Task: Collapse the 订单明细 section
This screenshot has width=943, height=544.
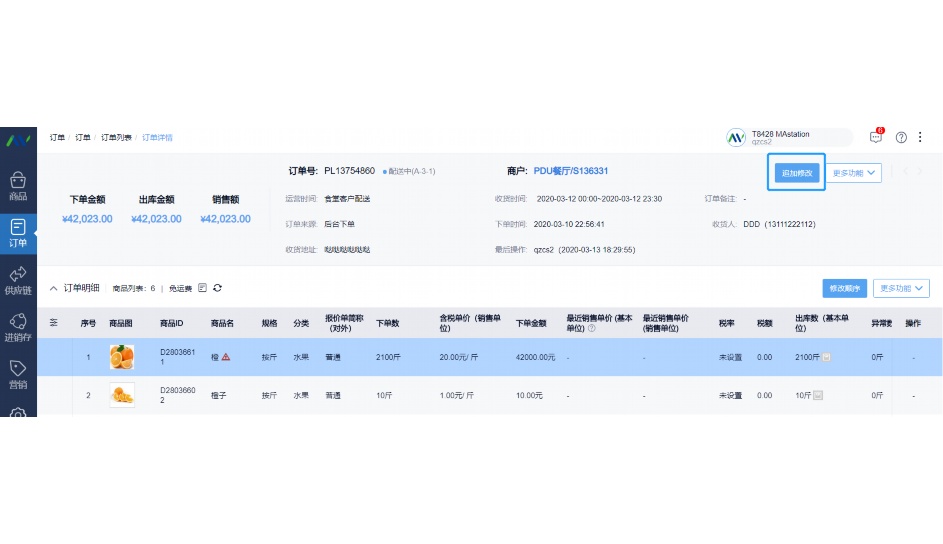Action: [54, 288]
